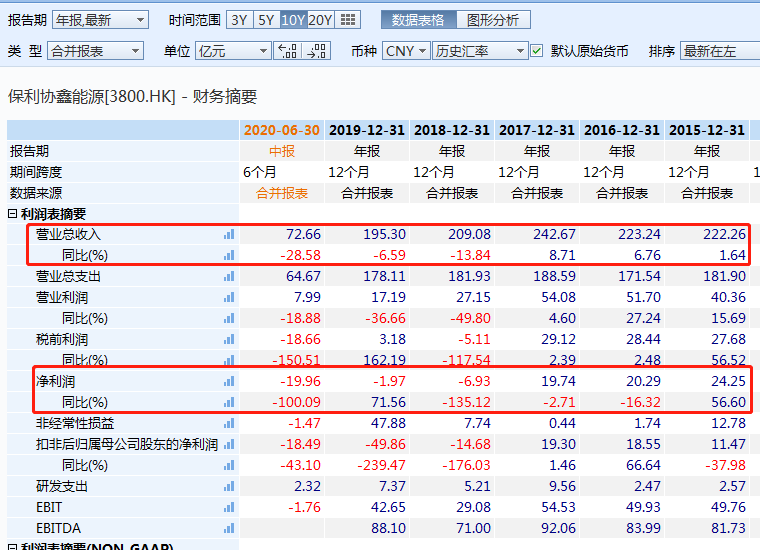Open the 历史汇率 dropdown
Viewport: 760px width, 550px height.
(479, 51)
